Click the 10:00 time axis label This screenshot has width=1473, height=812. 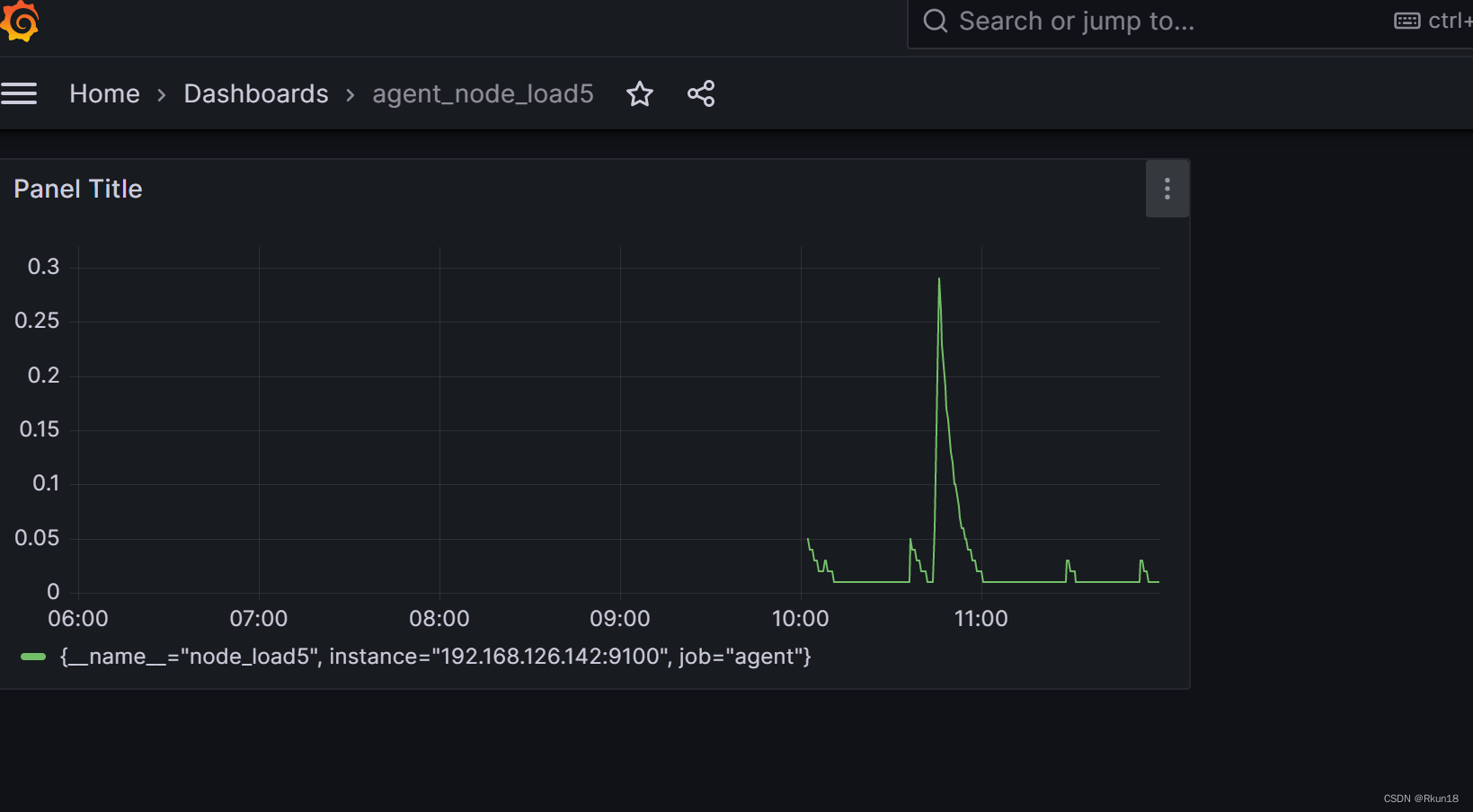pos(801,619)
